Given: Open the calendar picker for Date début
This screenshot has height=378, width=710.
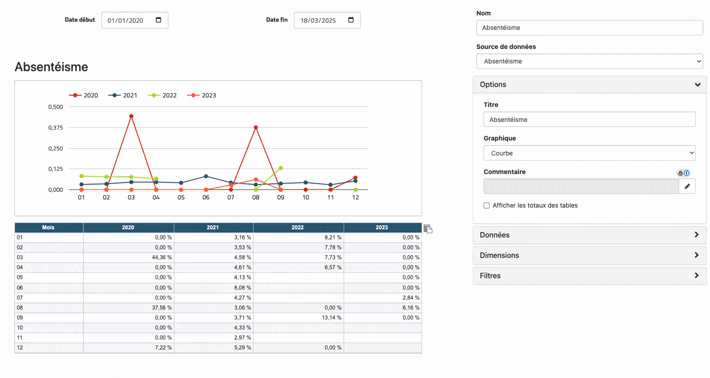Looking at the screenshot, I should [158, 20].
